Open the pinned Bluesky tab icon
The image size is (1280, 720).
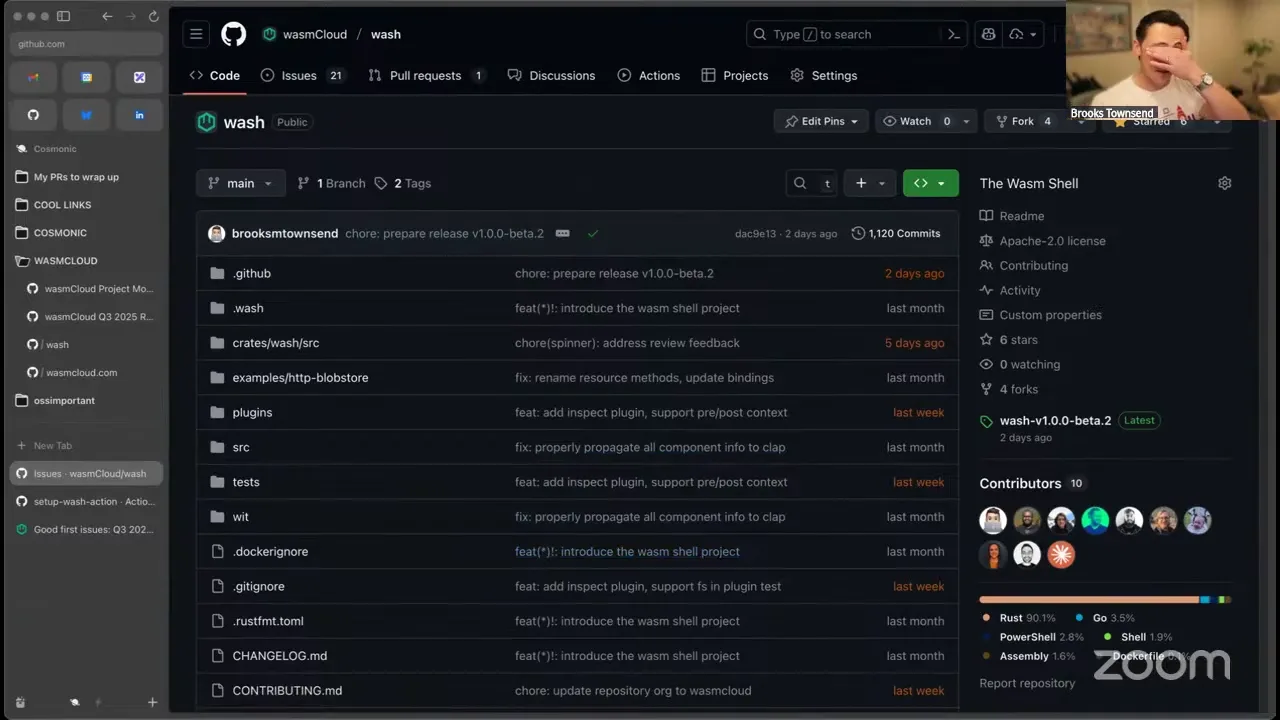(86, 115)
